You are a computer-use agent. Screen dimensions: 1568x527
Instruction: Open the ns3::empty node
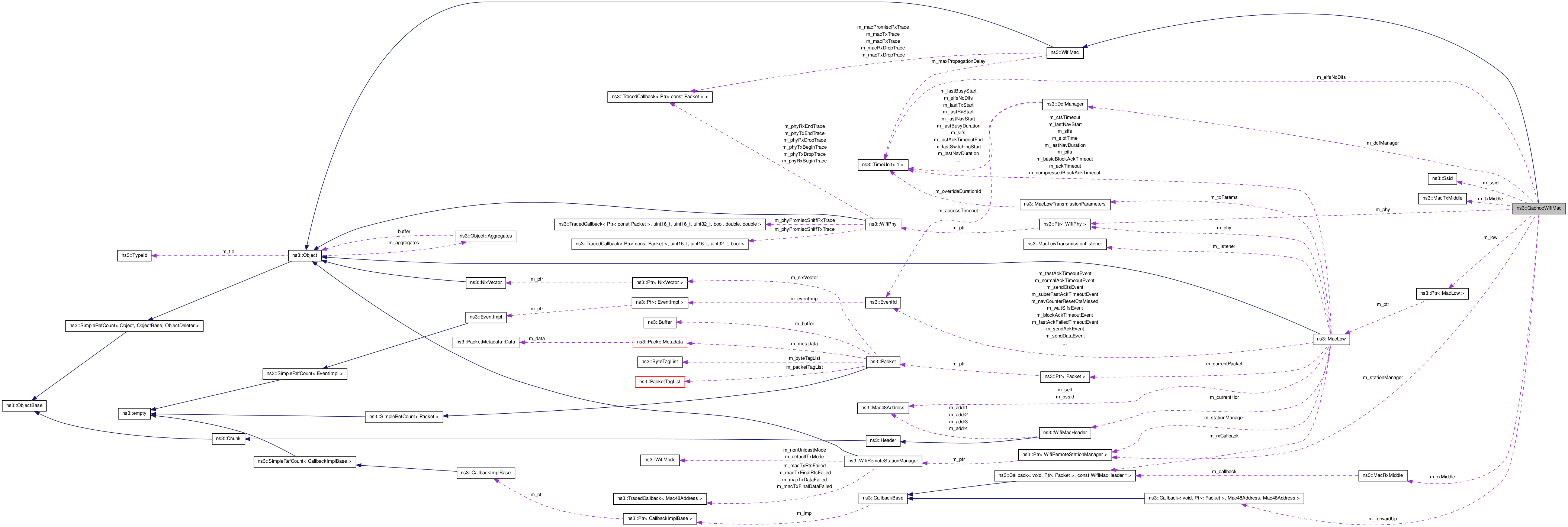point(134,414)
